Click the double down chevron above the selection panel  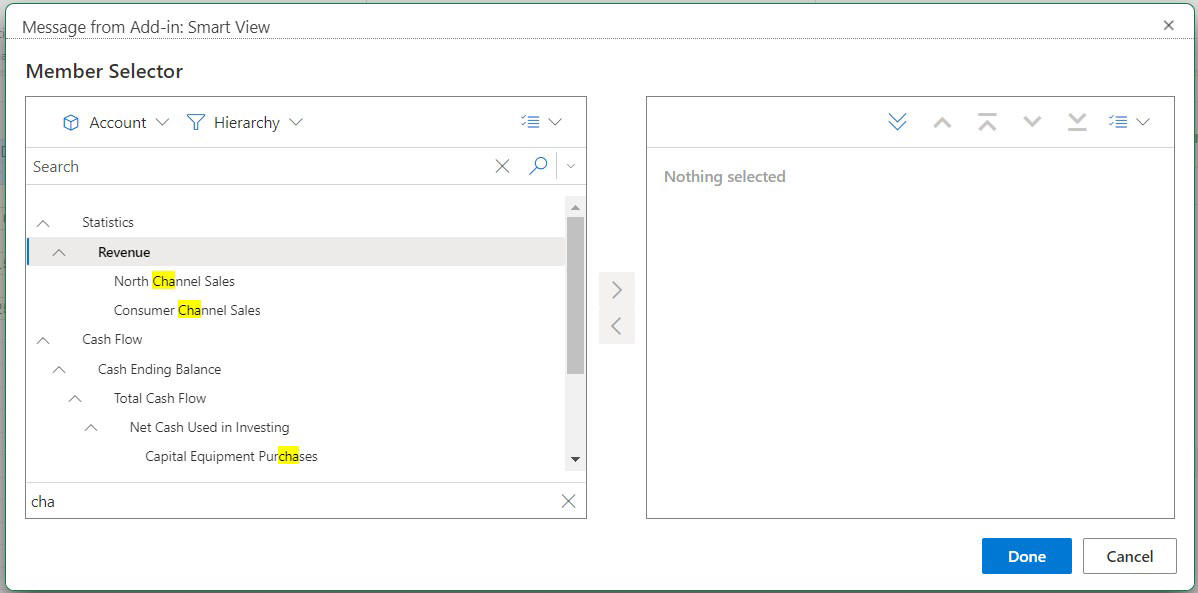point(897,120)
